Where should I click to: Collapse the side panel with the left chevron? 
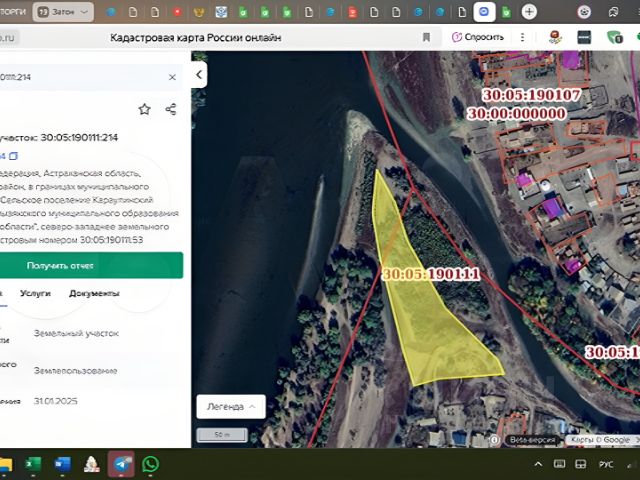point(199,75)
